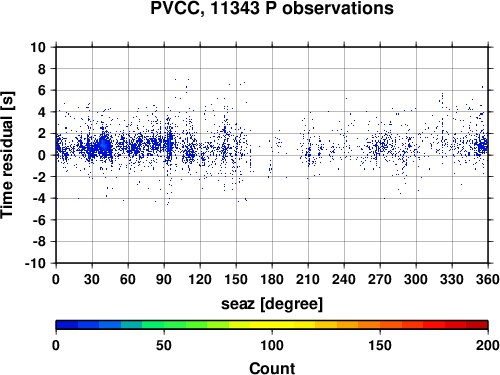Screen dimensions: 500x375
Task: Click the dark red end of colorbar
Action: coord(477,325)
